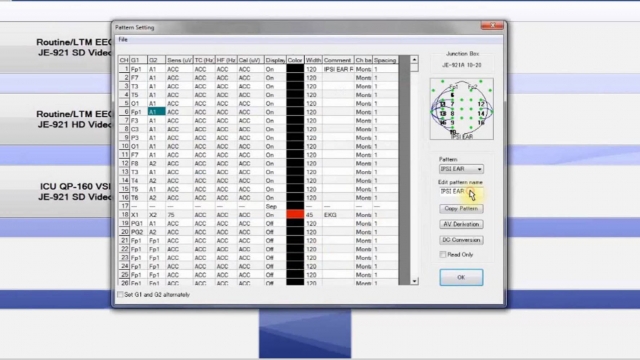Select the T4 cell in row 14
Screen dimensions: 640x360
138,180
